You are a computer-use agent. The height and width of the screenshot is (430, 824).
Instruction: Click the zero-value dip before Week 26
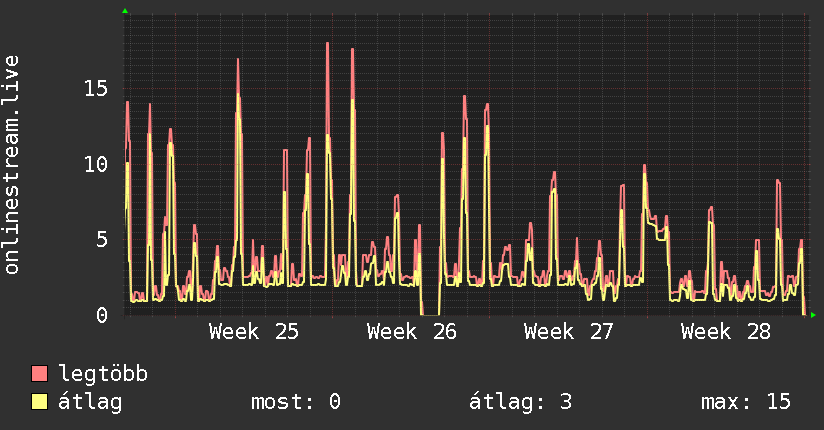coord(430,314)
